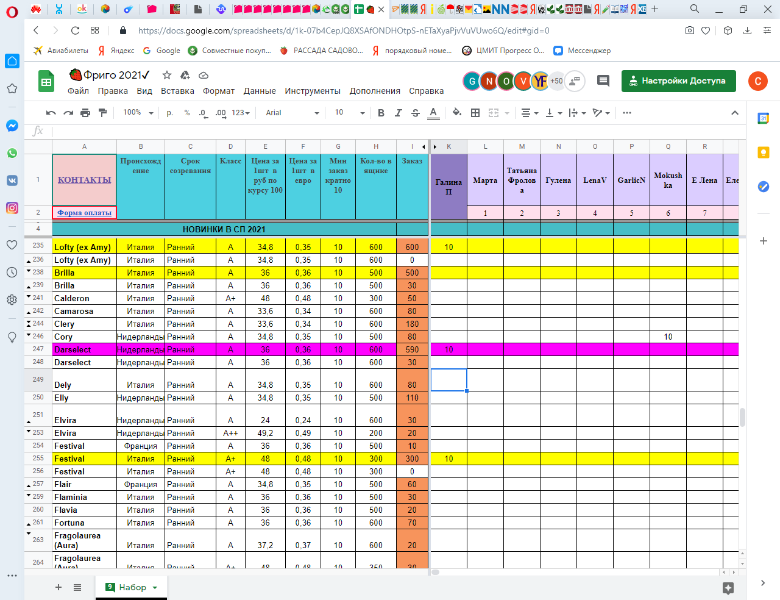Open the КОНТАКТЫ link in cell A1
The height and width of the screenshot is (600, 780).
click(85, 180)
